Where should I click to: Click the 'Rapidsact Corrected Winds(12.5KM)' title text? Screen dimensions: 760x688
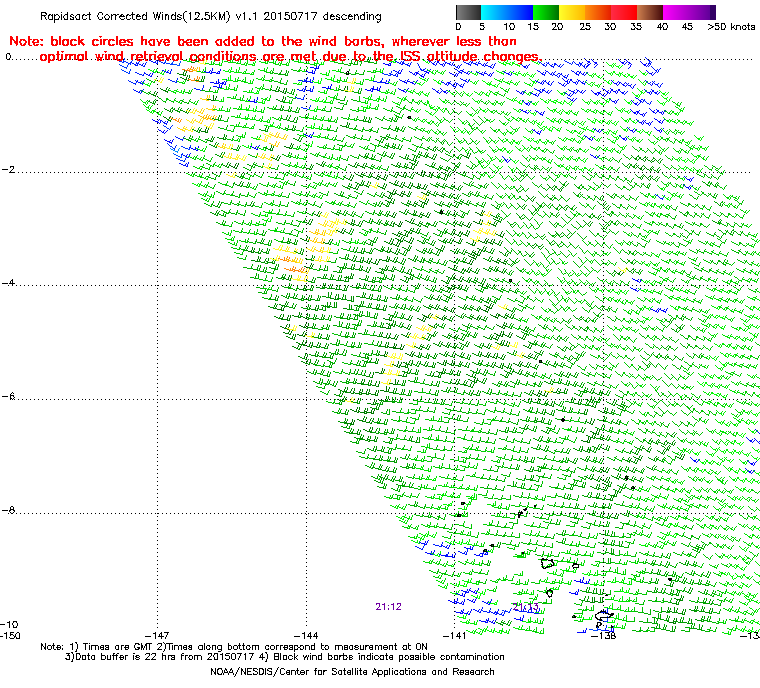135,16
